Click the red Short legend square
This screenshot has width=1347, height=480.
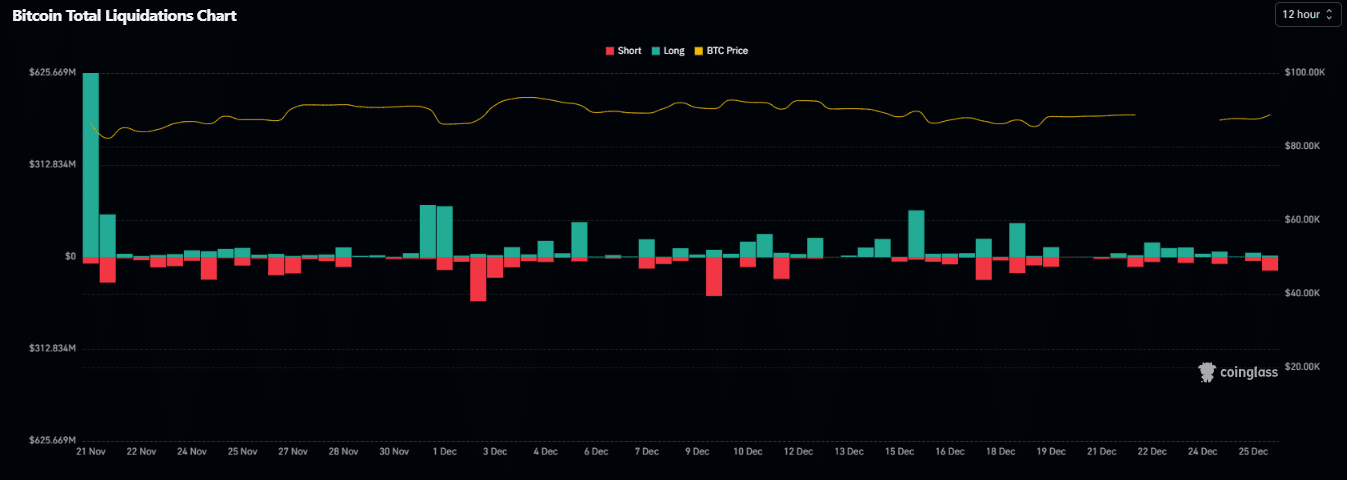pos(610,50)
